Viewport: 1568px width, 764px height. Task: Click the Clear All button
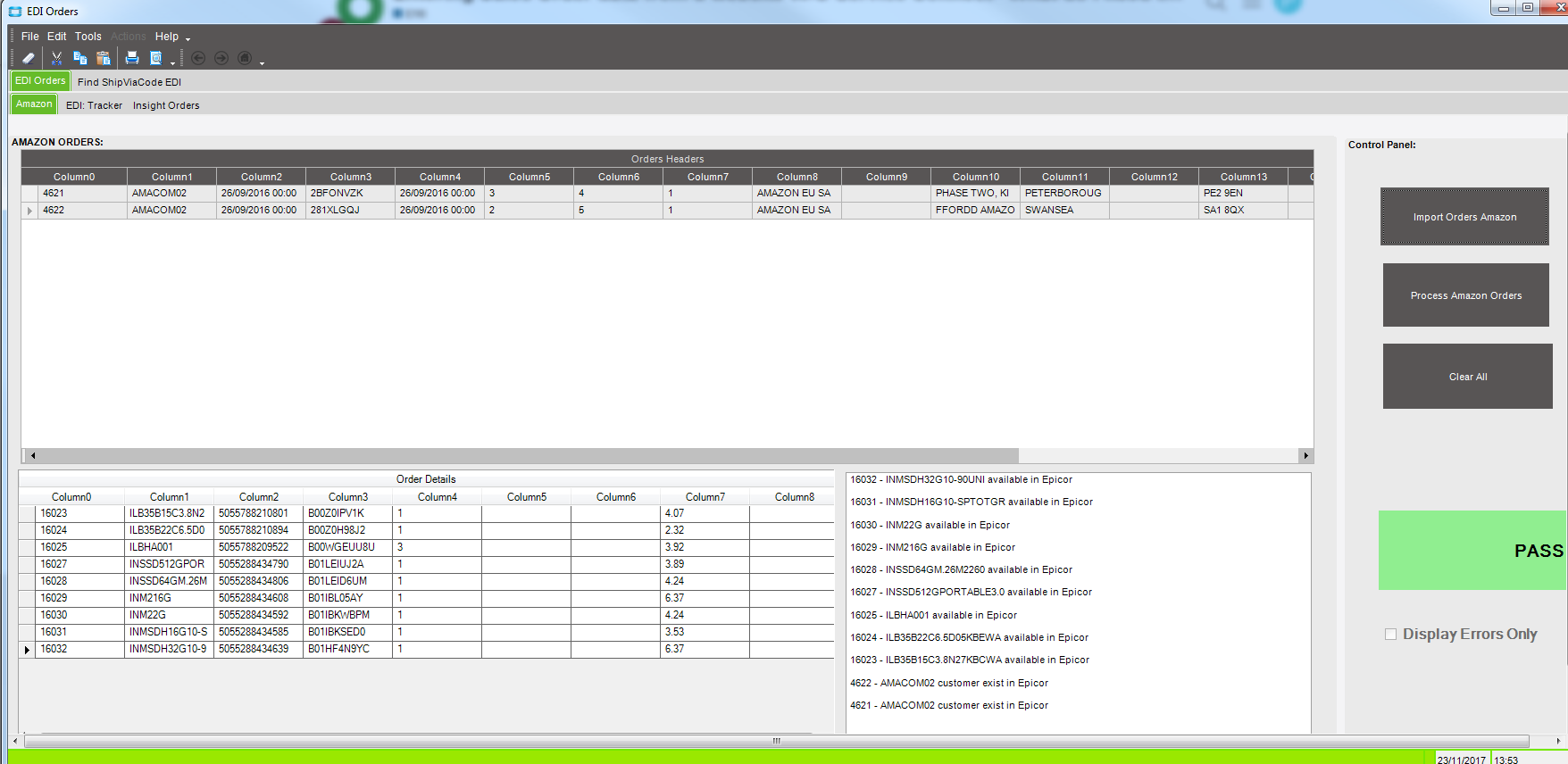(1468, 377)
